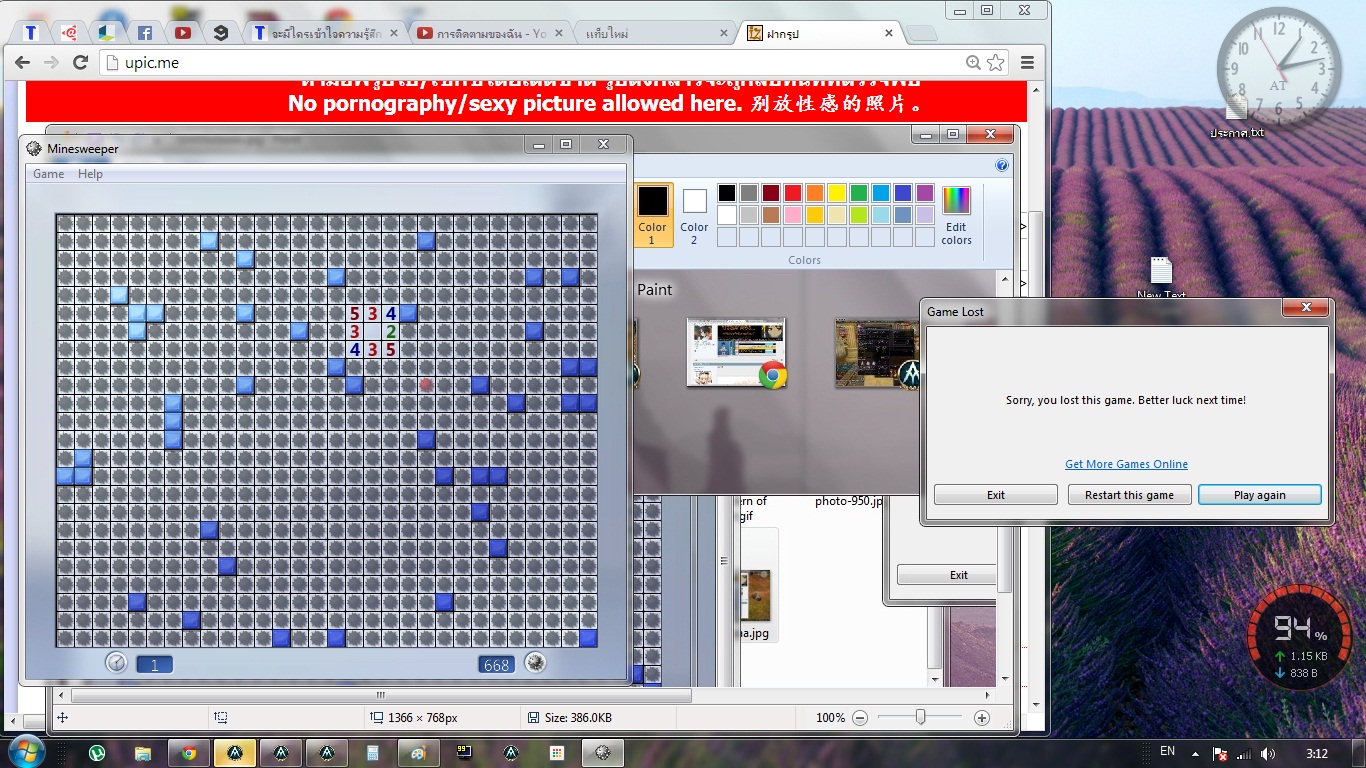This screenshot has width=1366, height=768.
Task: Click the Exit button in the hidden dialog behind Game Lost
Action: [x=947, y=575]
